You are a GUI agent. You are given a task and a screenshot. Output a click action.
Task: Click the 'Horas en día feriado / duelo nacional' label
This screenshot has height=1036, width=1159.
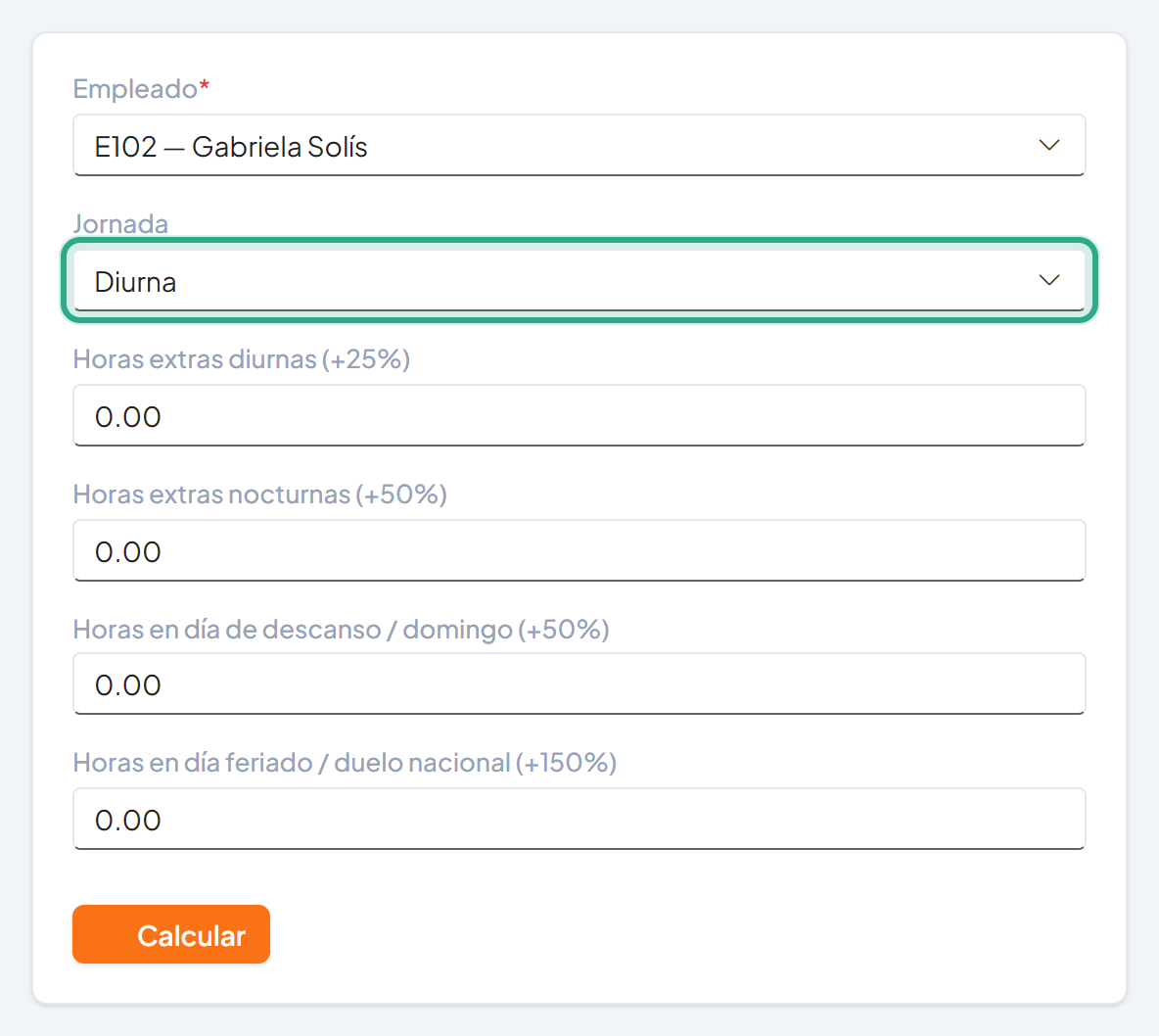(x=345, y=763)
